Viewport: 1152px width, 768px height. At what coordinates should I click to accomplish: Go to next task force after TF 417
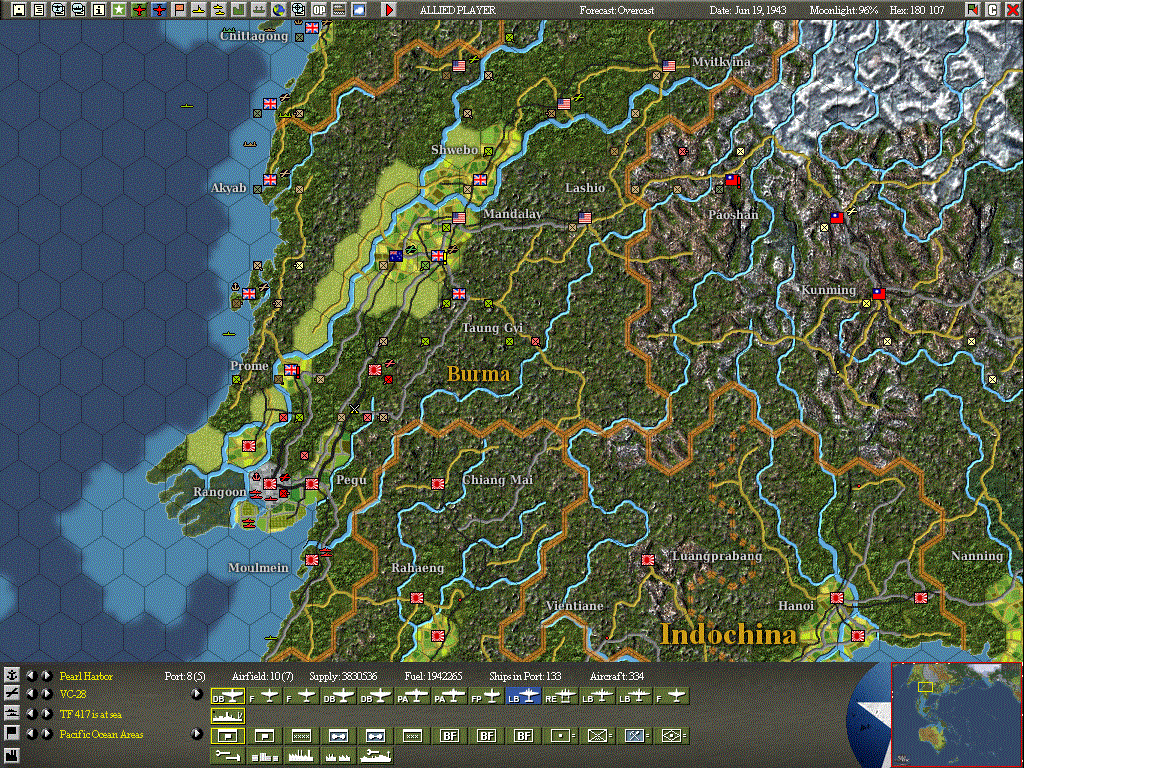pyautogui.click(x=46, y=714)
